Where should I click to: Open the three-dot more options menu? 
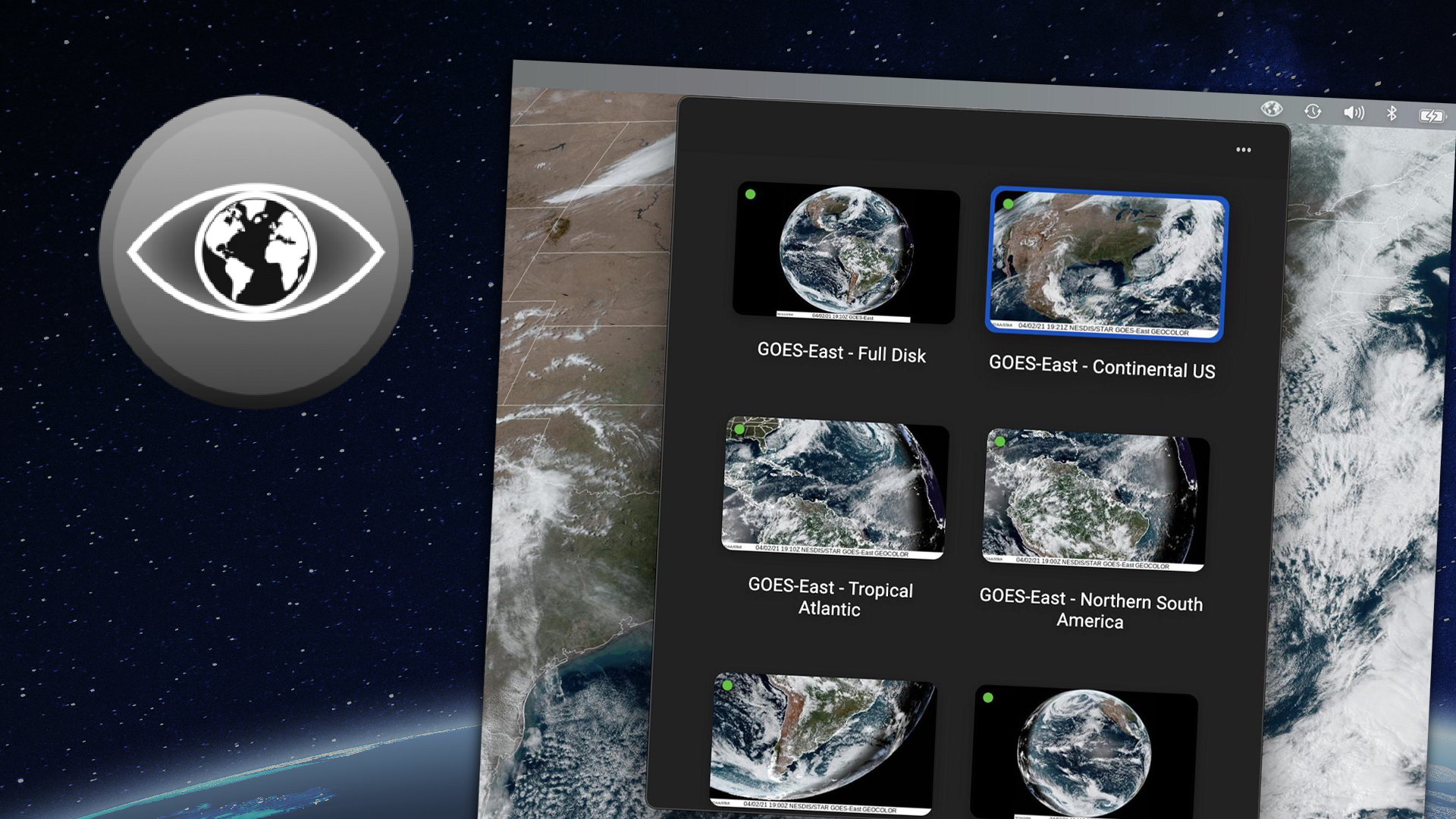coord(1244,150)
